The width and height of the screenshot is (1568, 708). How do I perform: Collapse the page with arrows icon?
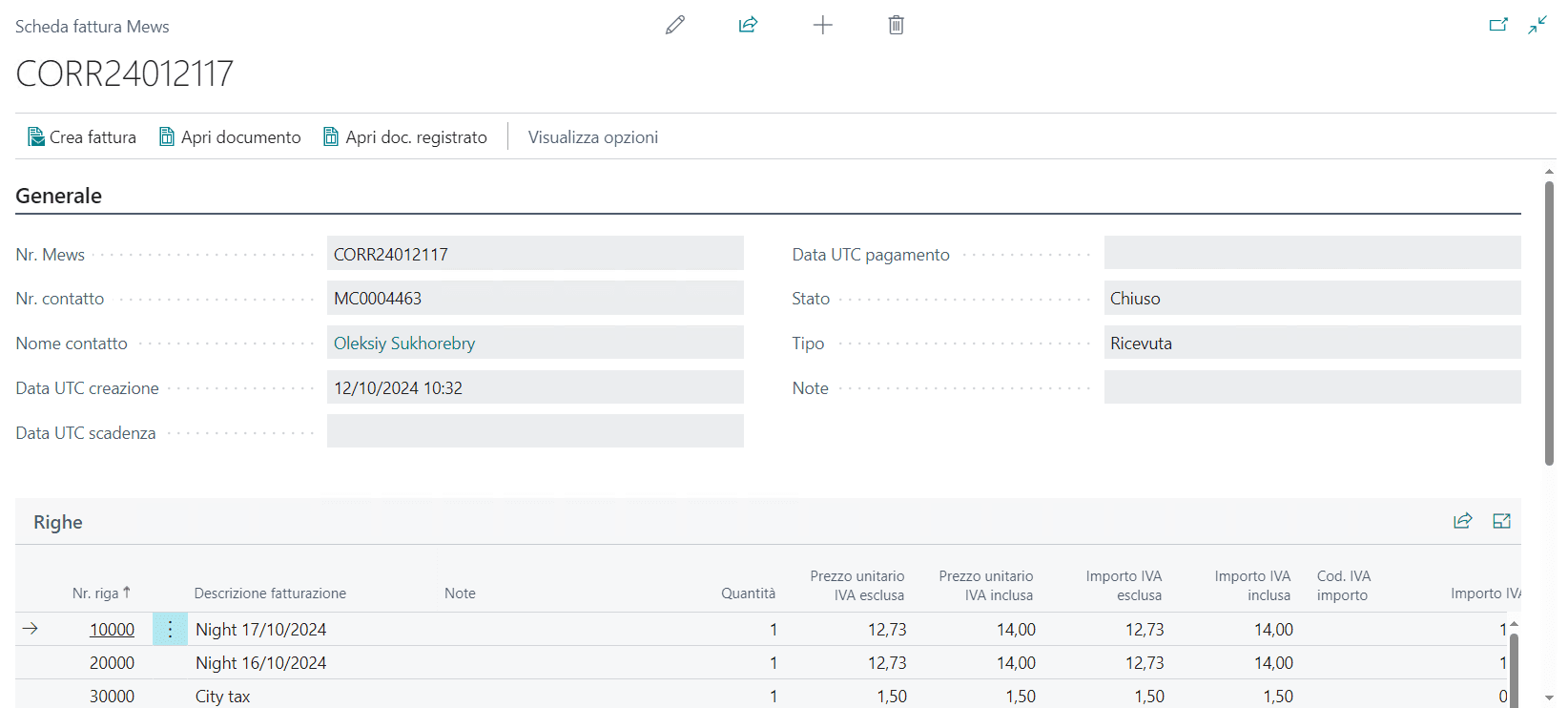coord(1537,26)
